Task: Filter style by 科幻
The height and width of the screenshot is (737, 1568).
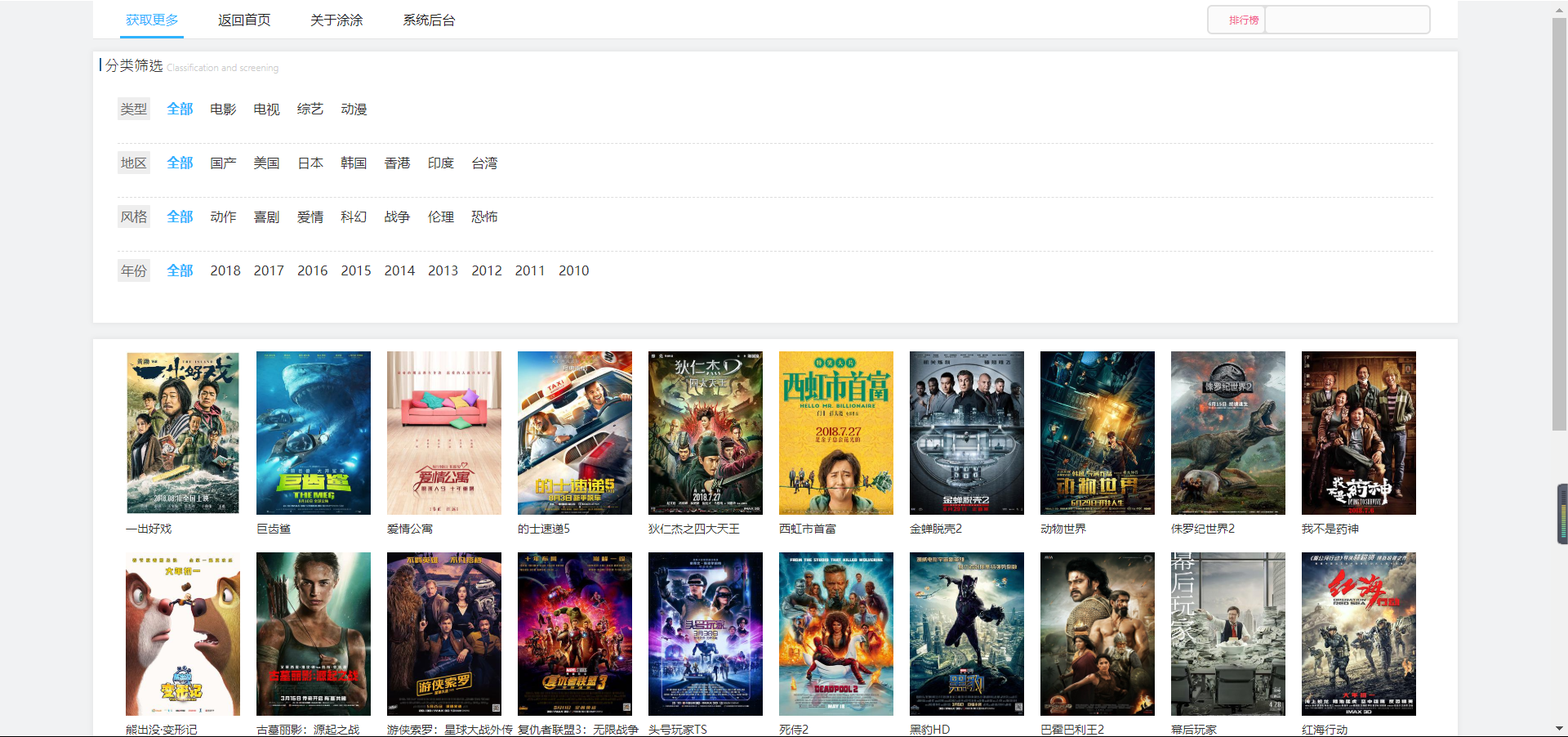Action: tap(354, 217)
